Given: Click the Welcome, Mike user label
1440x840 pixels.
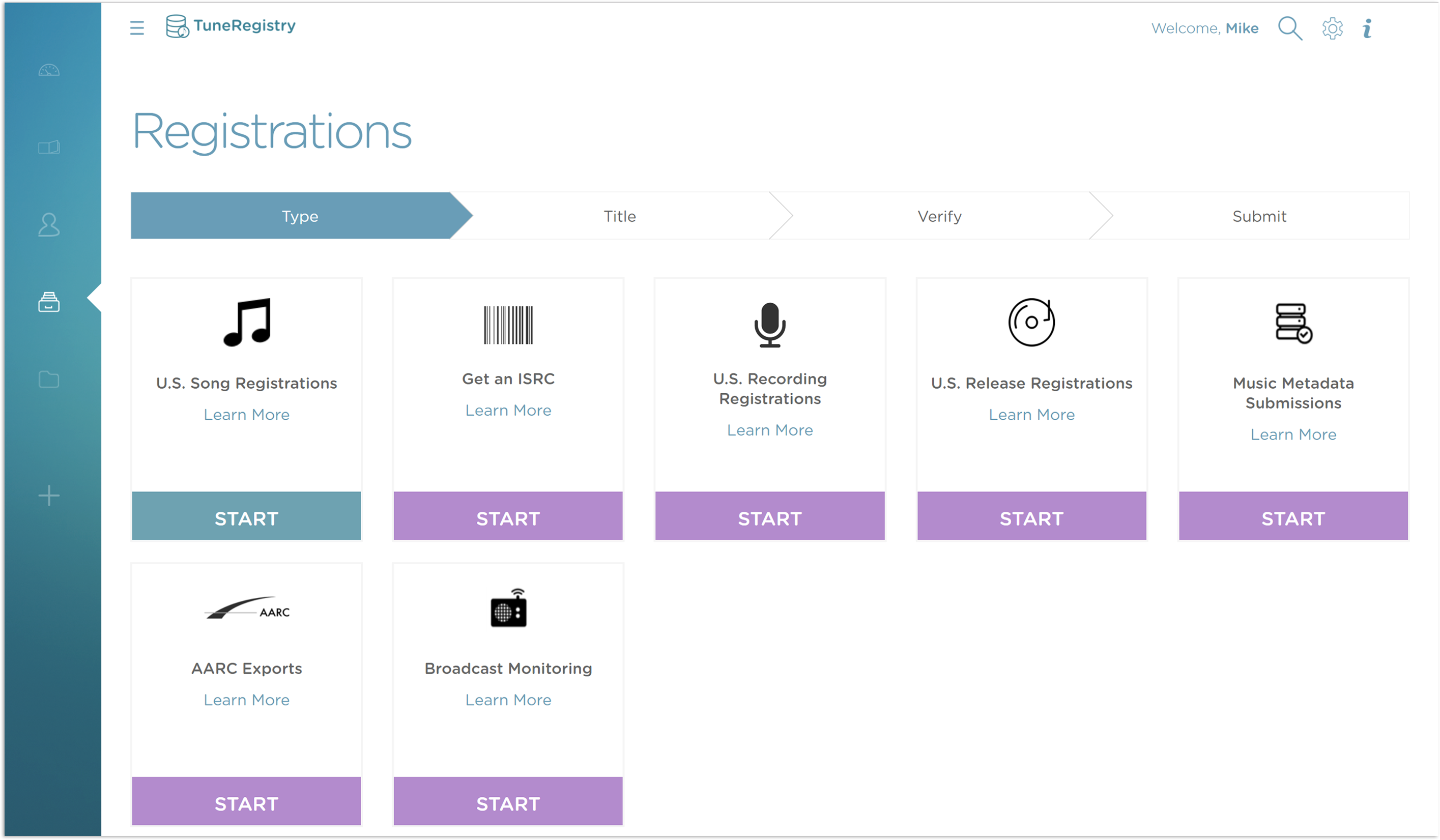Looking at the screenshot, I should click(x=1204, y=28).
